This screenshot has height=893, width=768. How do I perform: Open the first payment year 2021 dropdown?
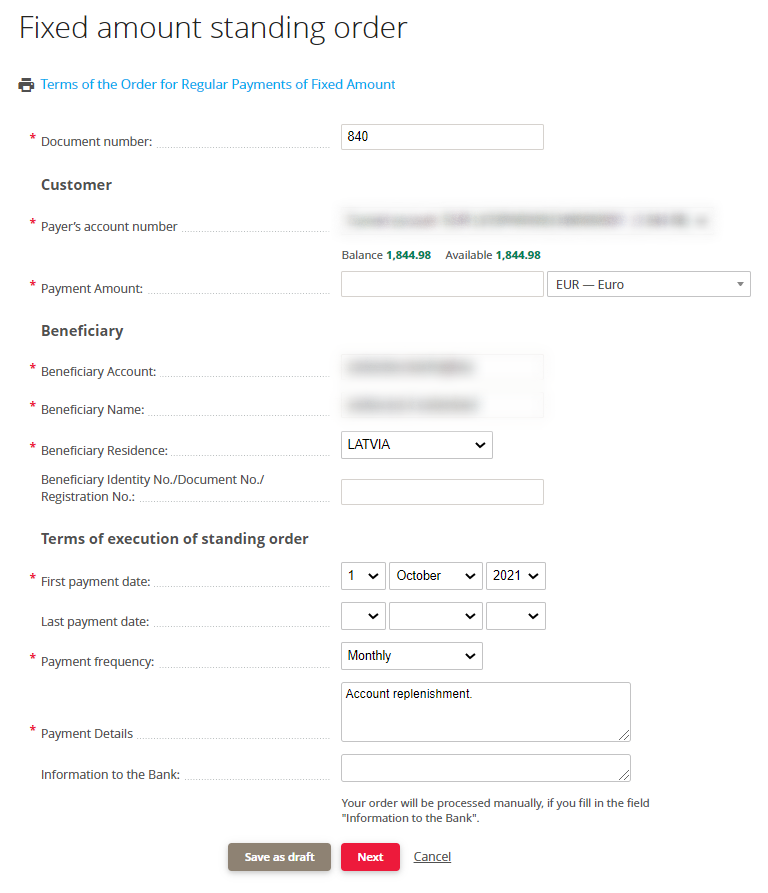point(516,576)
